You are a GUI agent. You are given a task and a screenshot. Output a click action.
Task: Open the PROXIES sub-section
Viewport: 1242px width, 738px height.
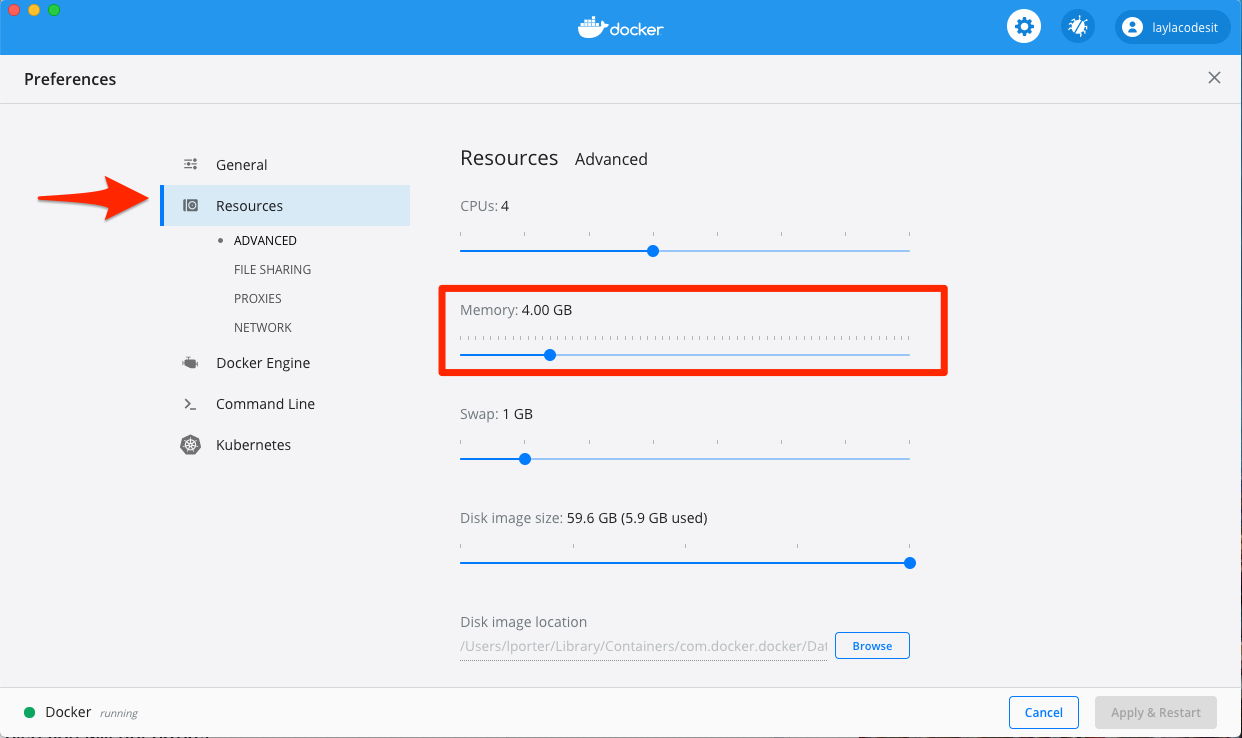(258, 299)
